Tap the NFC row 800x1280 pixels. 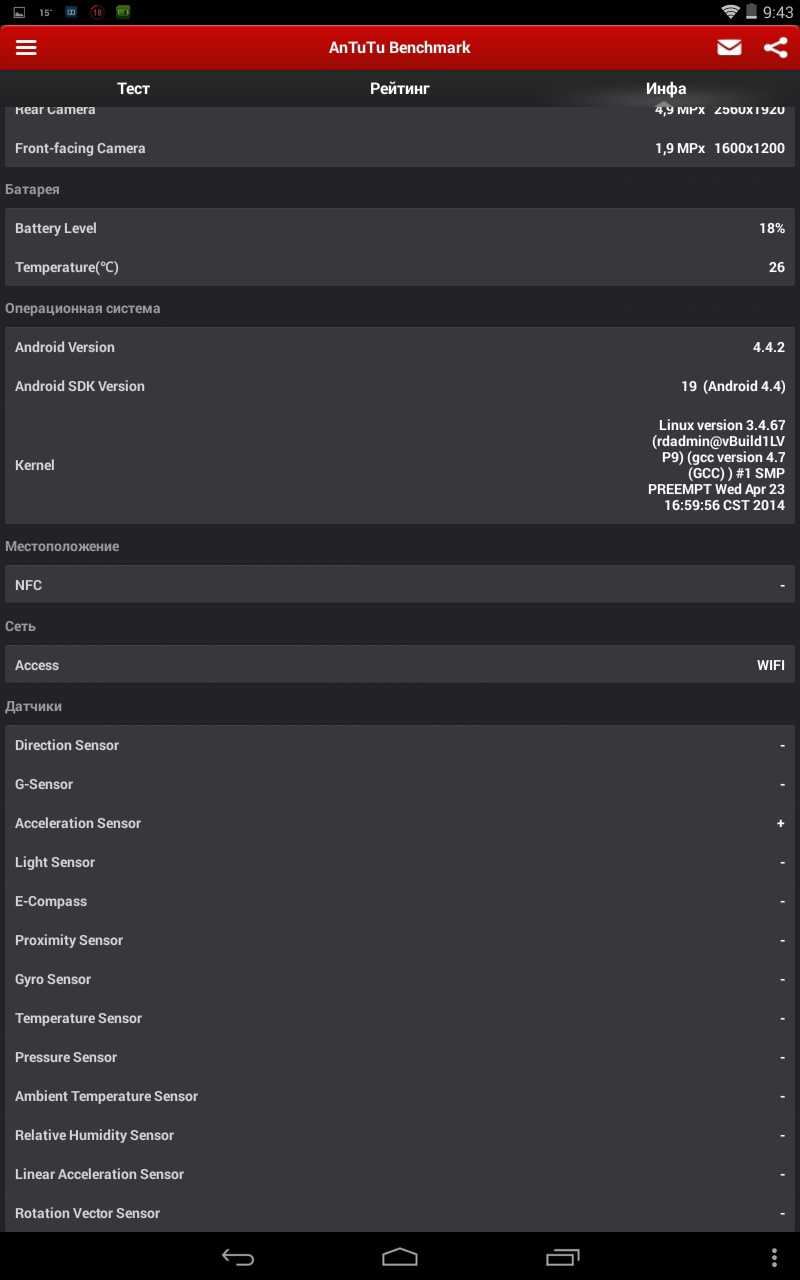(400, 585)
